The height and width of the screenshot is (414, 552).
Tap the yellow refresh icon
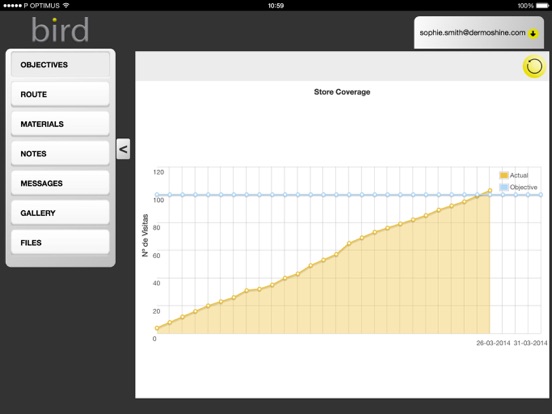pyautogui.click(x=534, y=66)
